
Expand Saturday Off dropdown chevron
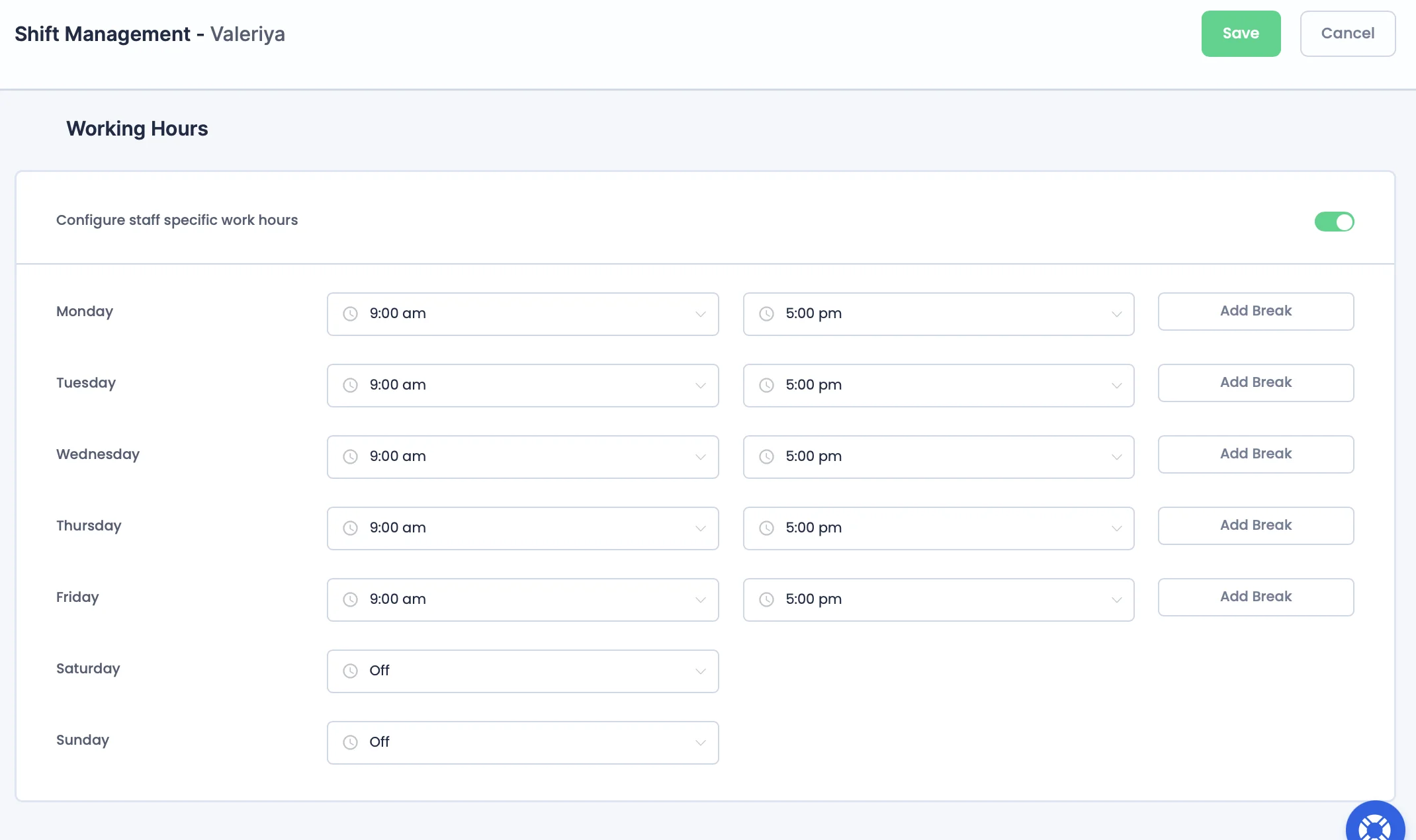tap(700, 671)
